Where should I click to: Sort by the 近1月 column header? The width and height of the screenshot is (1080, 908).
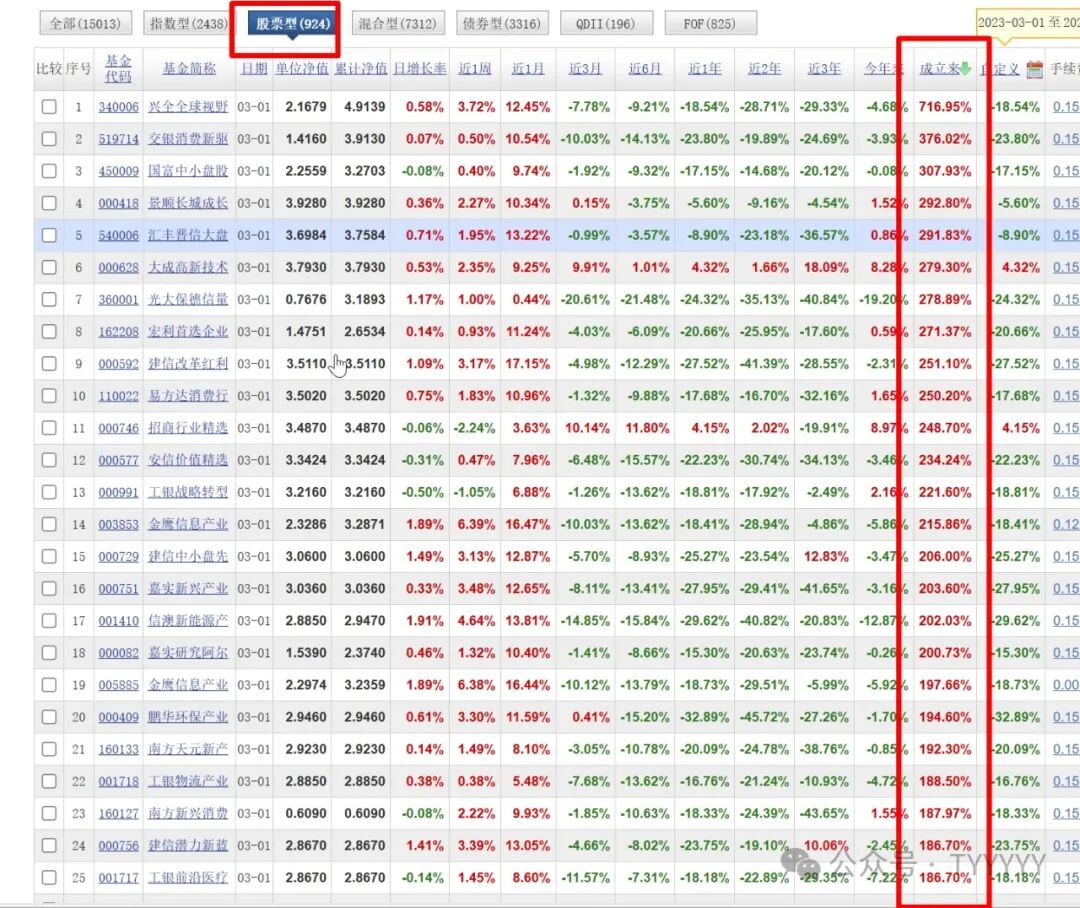[x=528, y=69]
